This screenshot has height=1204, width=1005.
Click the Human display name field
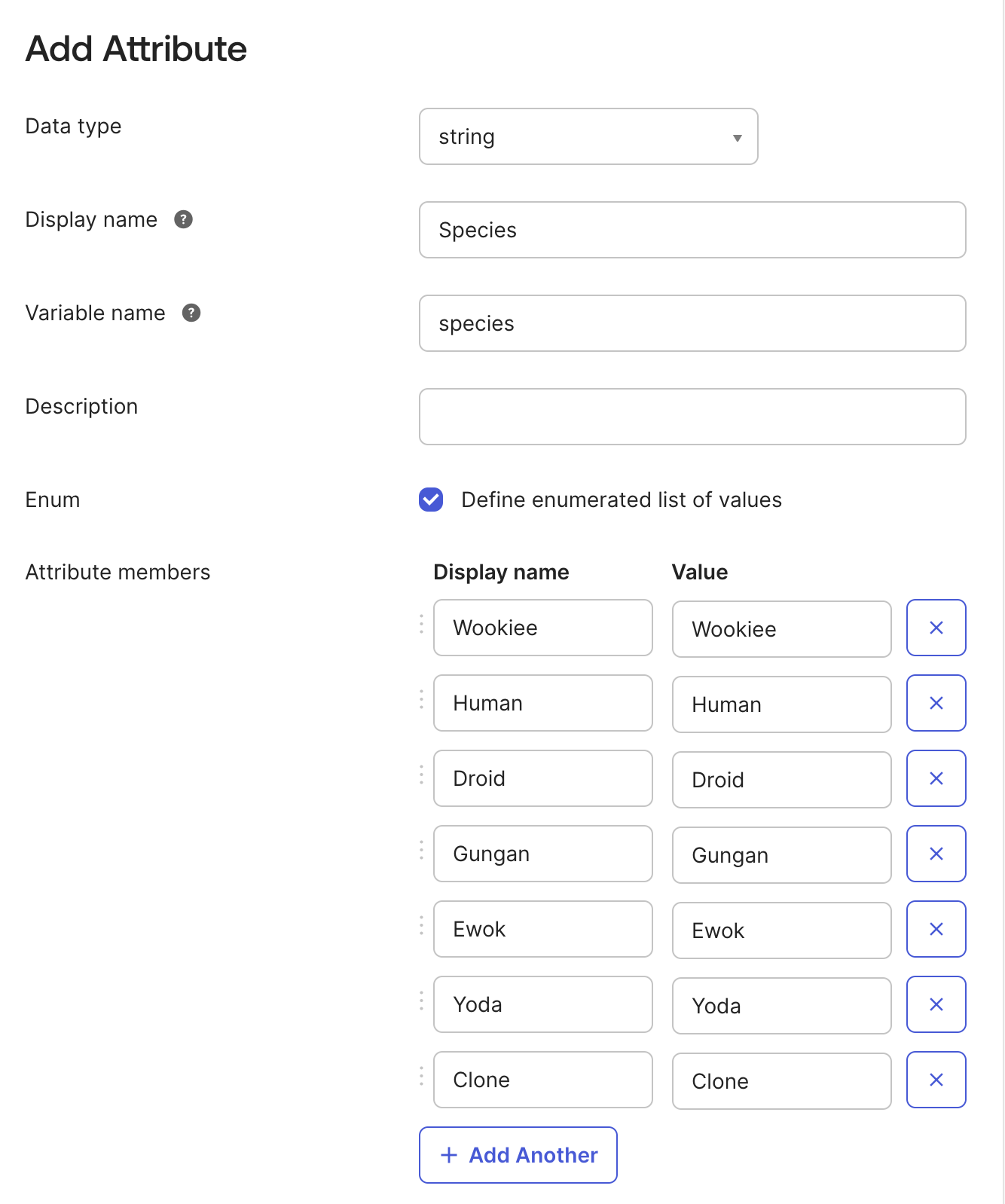[x=542, y=703]
